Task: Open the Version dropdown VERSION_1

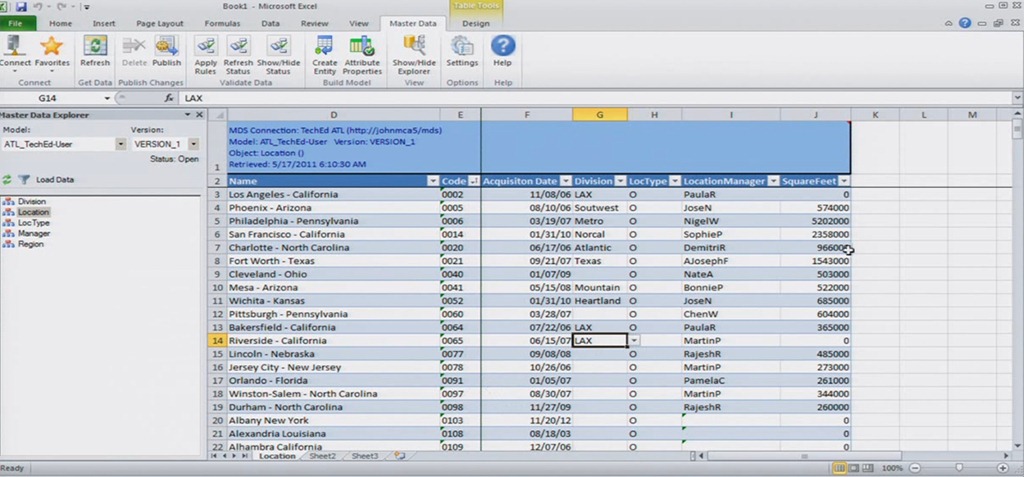Action: click(193, 144)
